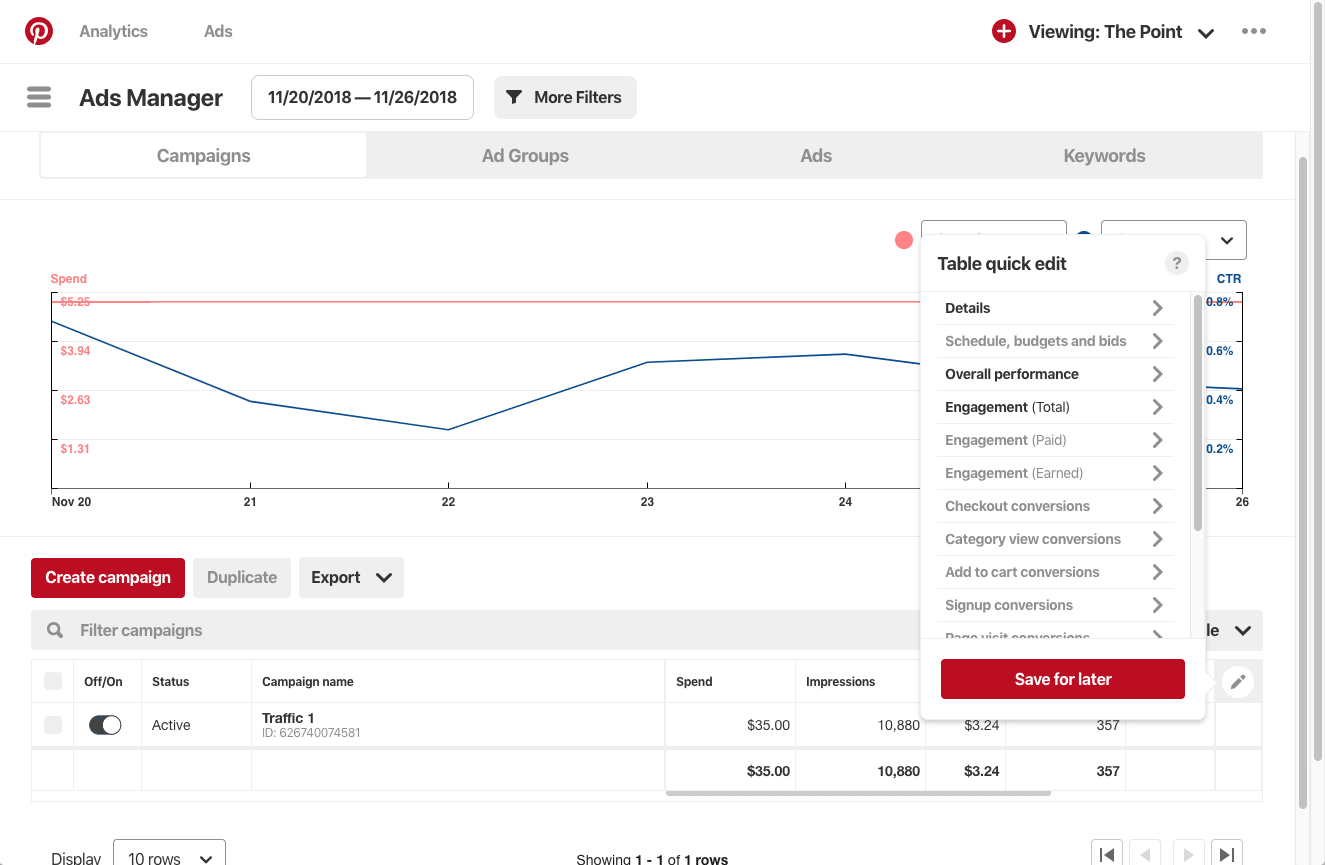This screenshot has width=1325, height=865.
Task: Switch to the Campaigns tab
Action: click(203, 156)
